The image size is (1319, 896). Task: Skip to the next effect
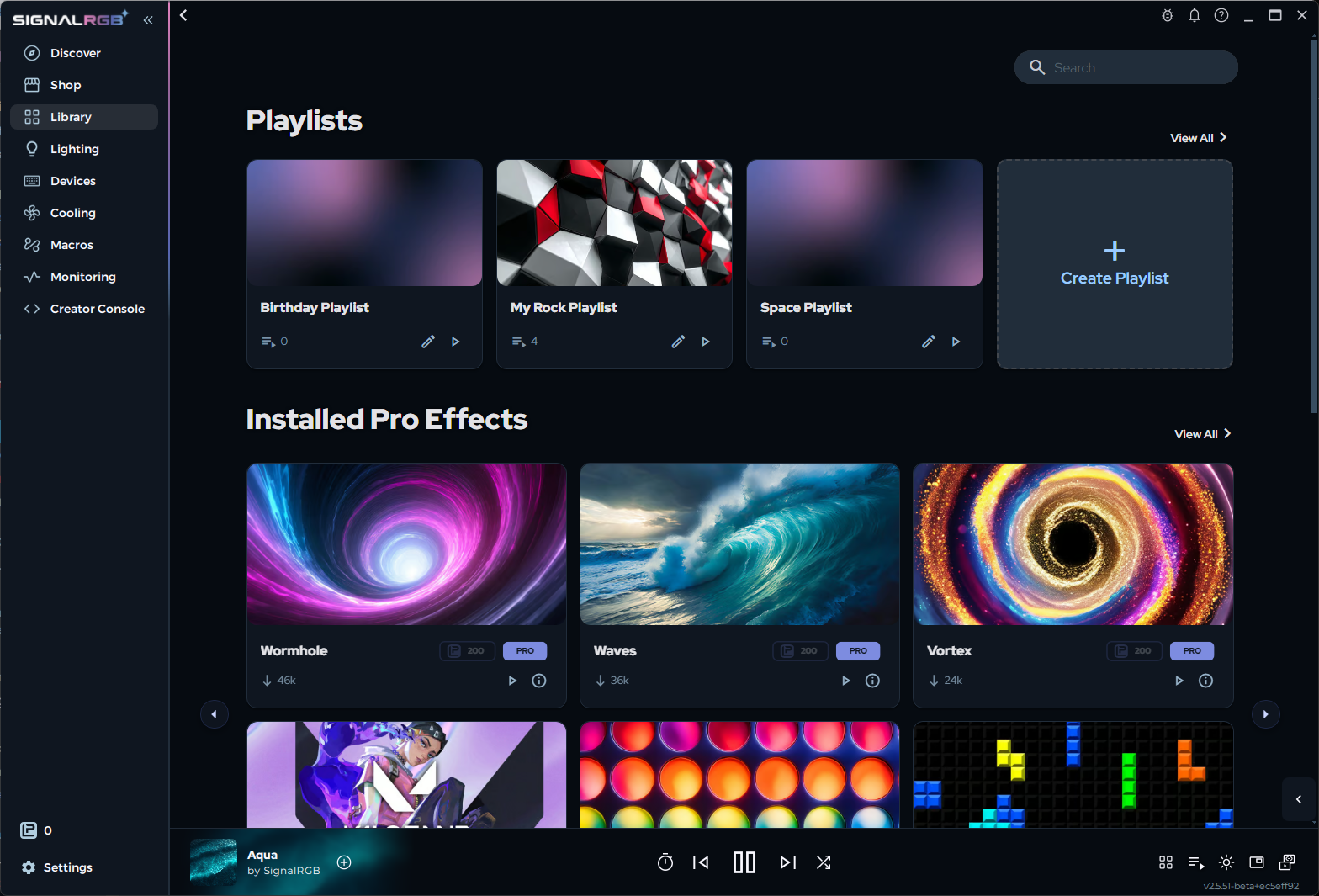(788, 862)
